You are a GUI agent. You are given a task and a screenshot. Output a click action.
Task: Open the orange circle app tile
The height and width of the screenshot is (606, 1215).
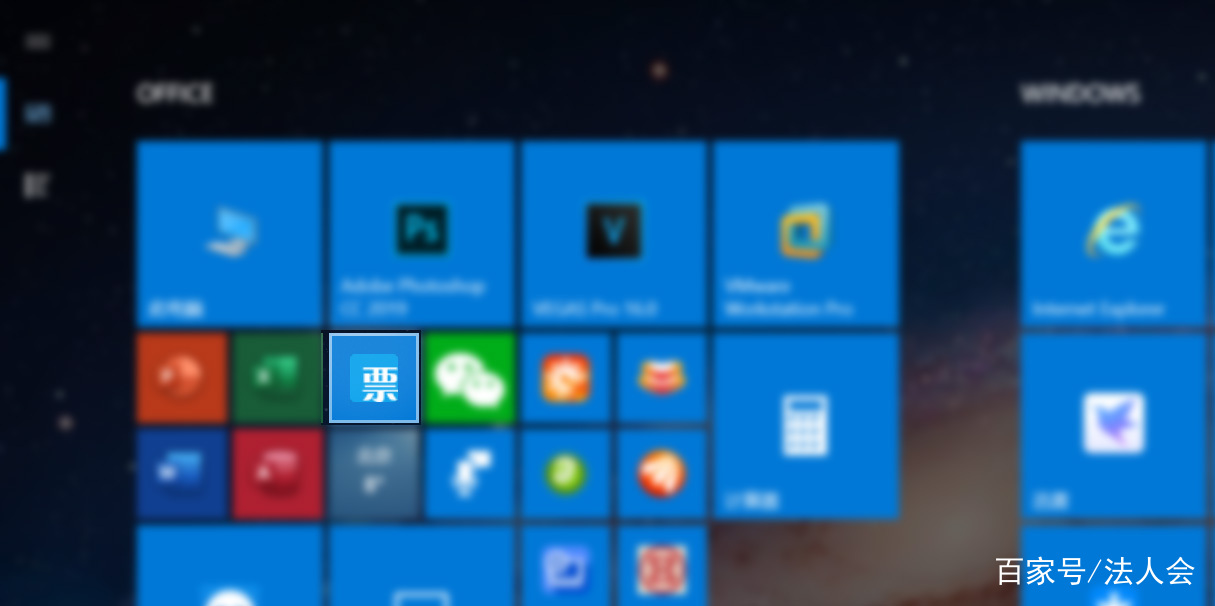[x=662, y=474]
